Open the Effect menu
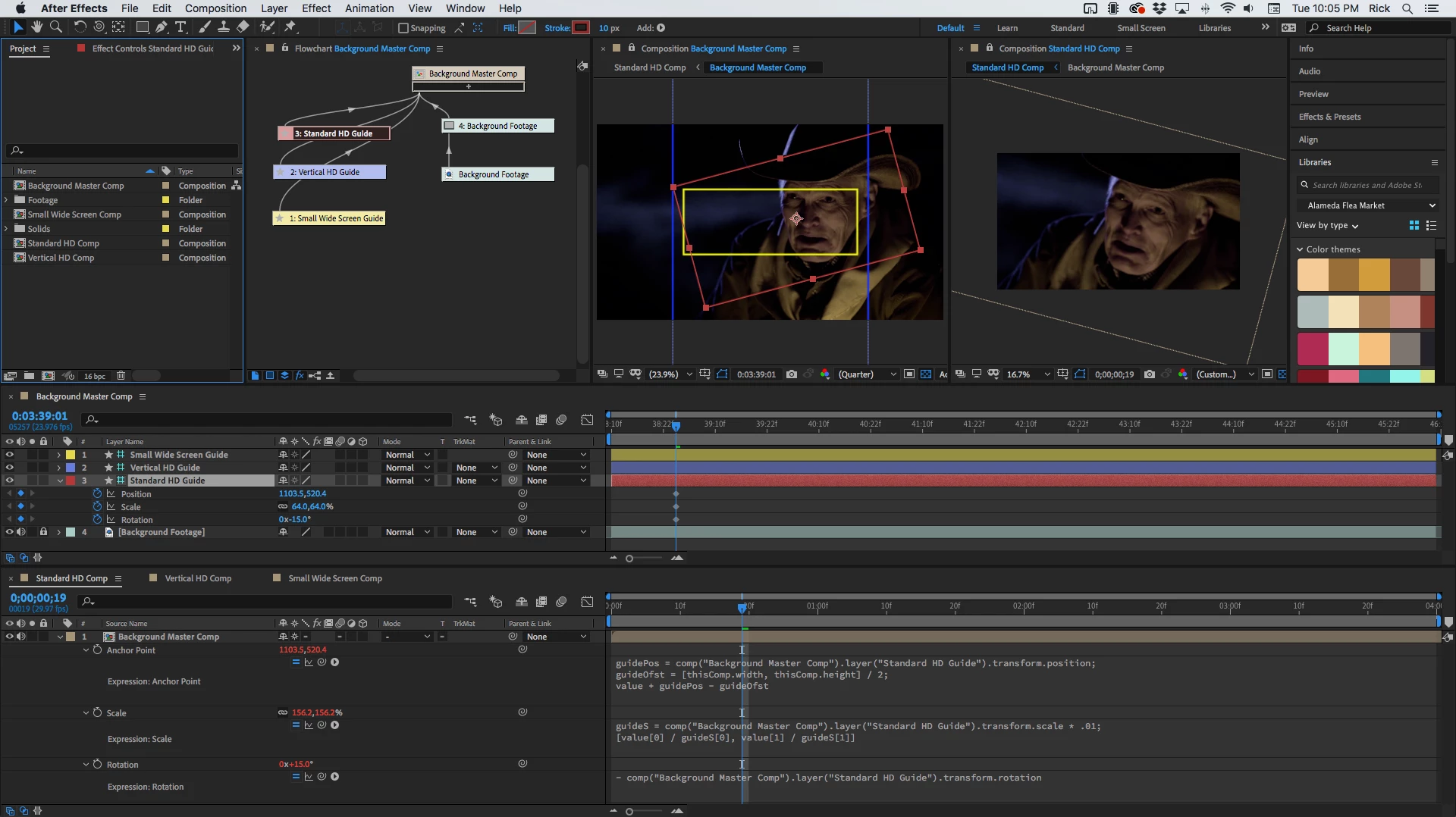Viewport: 1456px width, 817px height. point(316,8)
